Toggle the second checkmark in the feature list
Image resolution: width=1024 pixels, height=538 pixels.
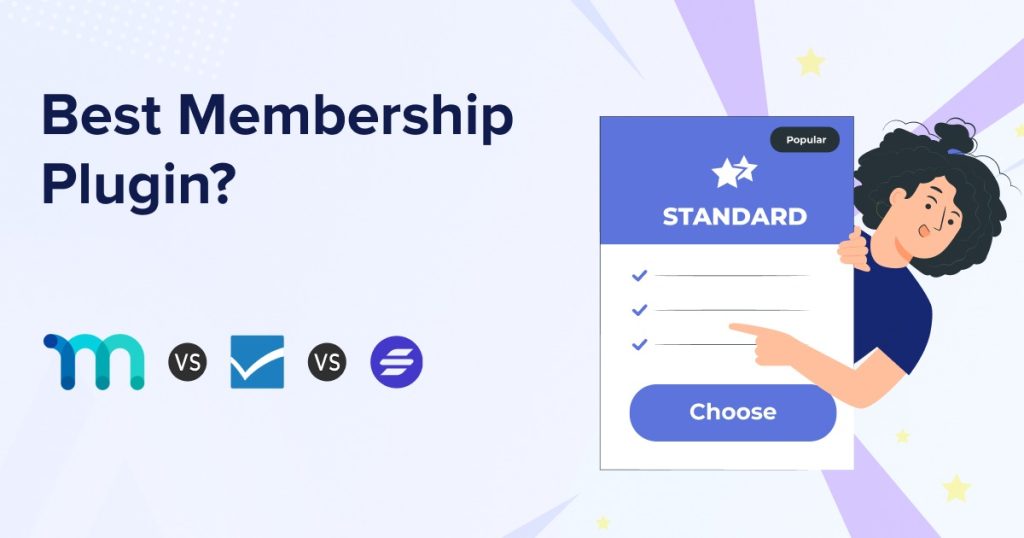(640, 310)
